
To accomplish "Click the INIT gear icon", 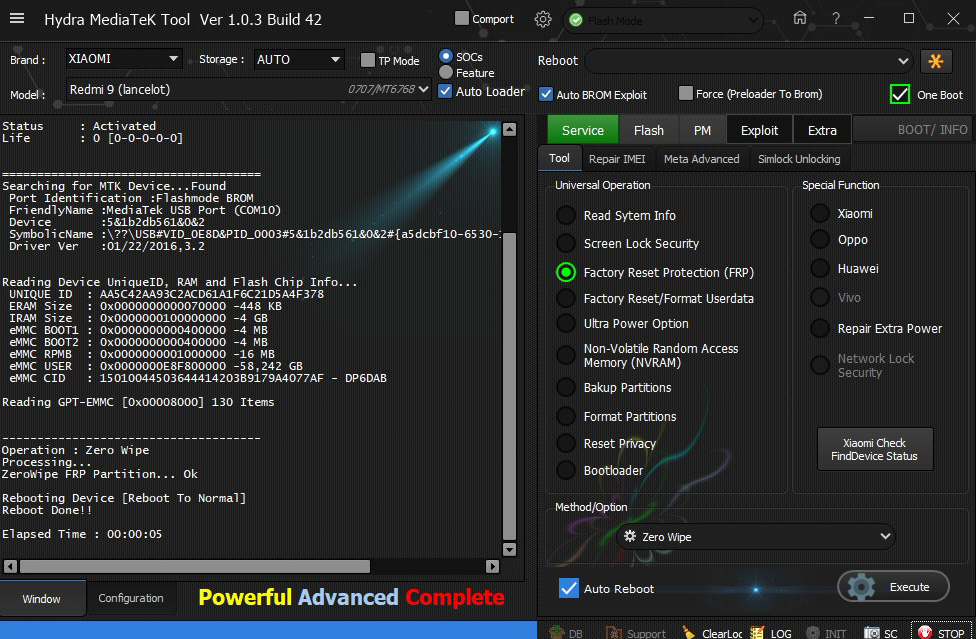I will click(812, 632).
